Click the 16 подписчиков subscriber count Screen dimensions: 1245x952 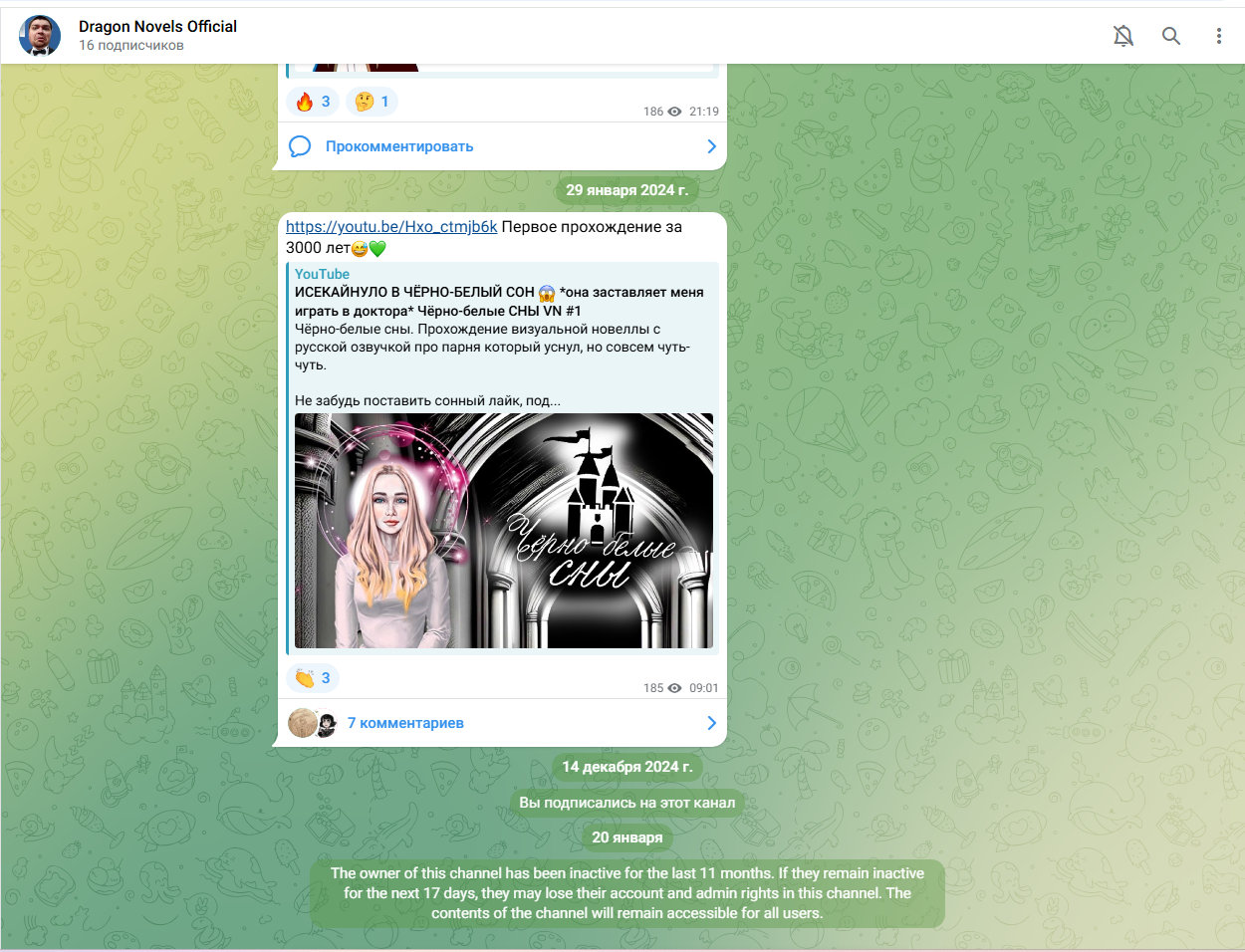[131, 46]
